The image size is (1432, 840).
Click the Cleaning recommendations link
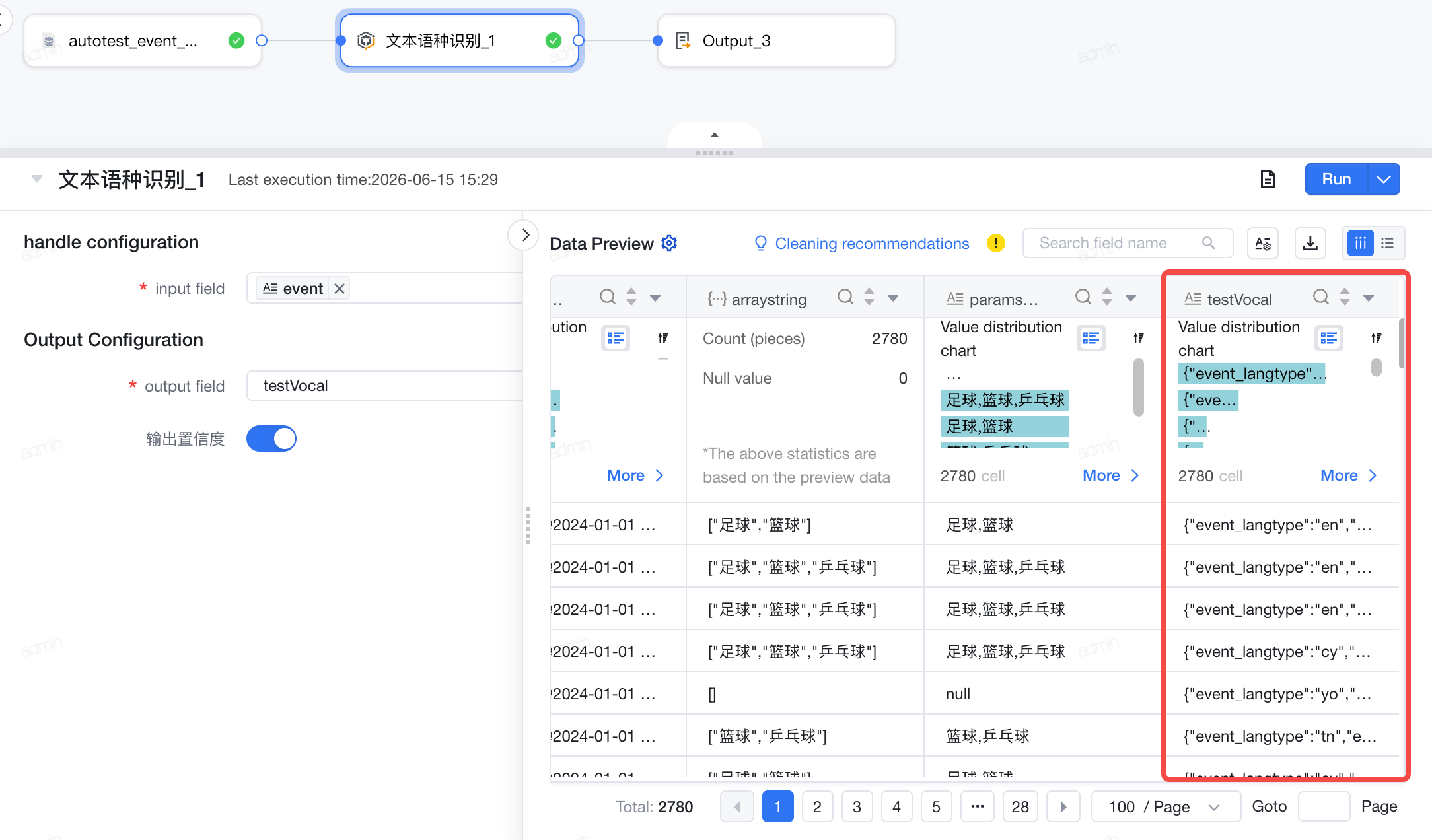point(871,244)
